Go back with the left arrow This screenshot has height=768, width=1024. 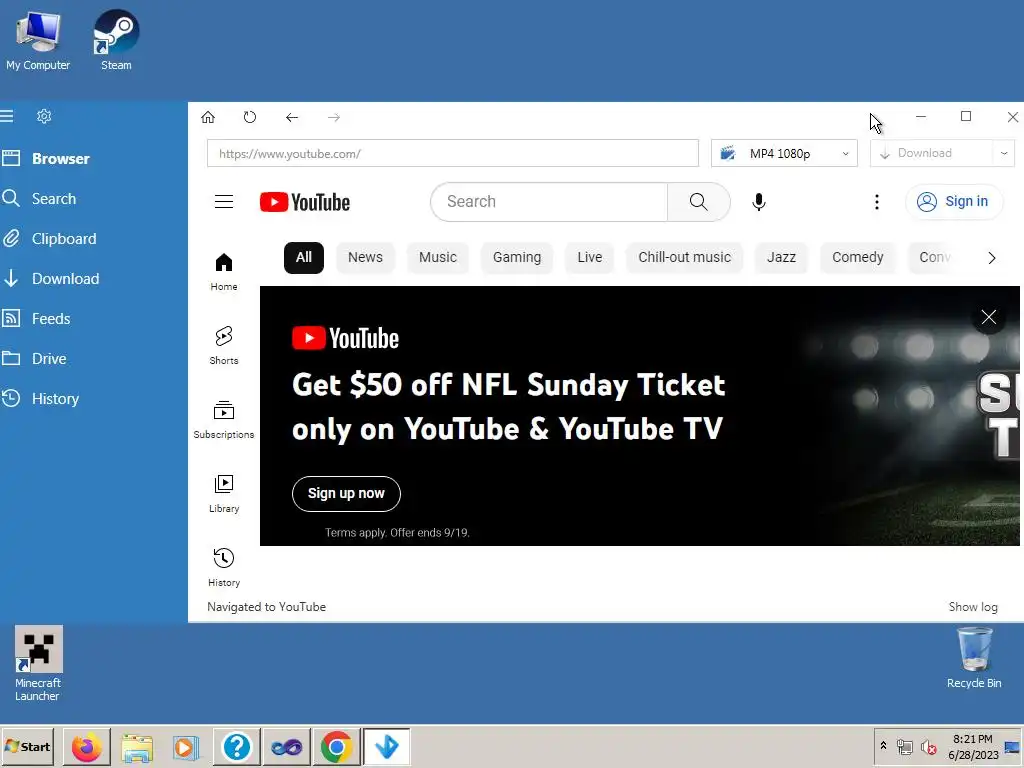point(292,118)
